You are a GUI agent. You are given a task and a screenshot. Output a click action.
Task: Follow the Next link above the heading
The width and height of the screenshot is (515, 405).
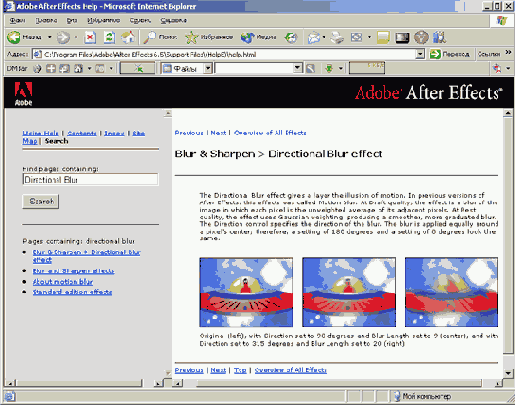218,133
